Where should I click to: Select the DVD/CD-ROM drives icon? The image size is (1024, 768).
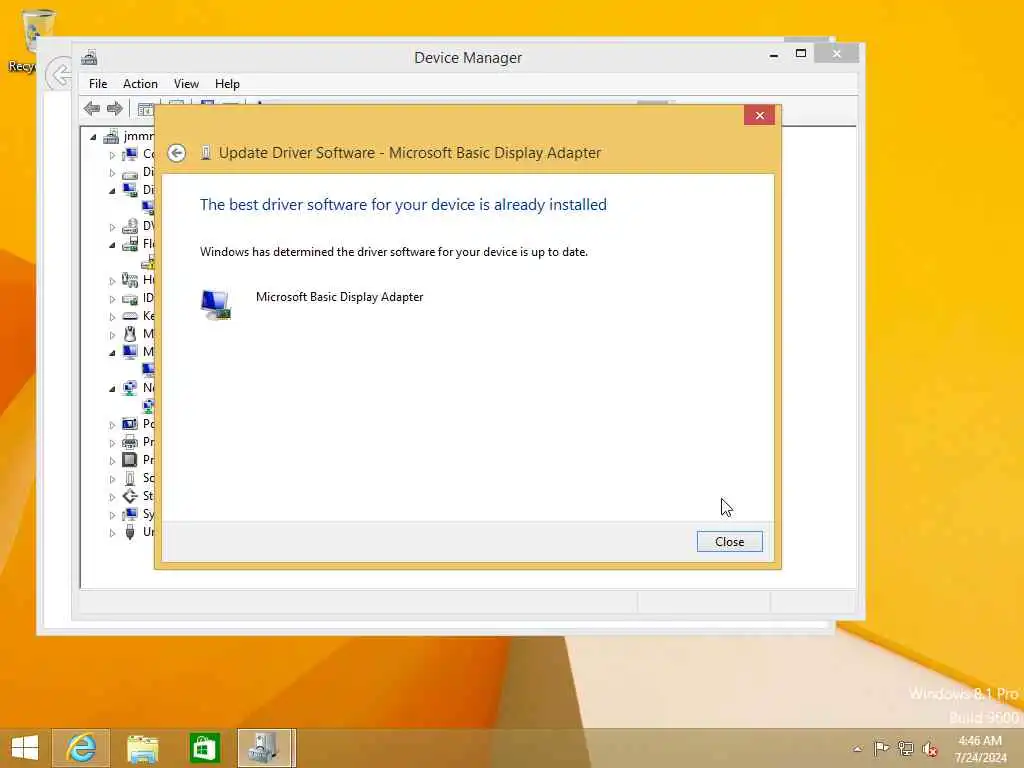tap(130, 226)
